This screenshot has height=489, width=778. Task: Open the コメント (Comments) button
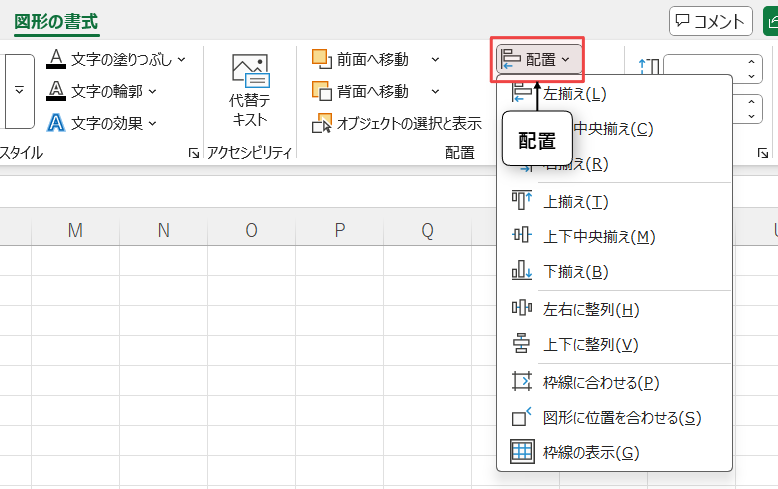pyautogui.click(x=711, y=21)
